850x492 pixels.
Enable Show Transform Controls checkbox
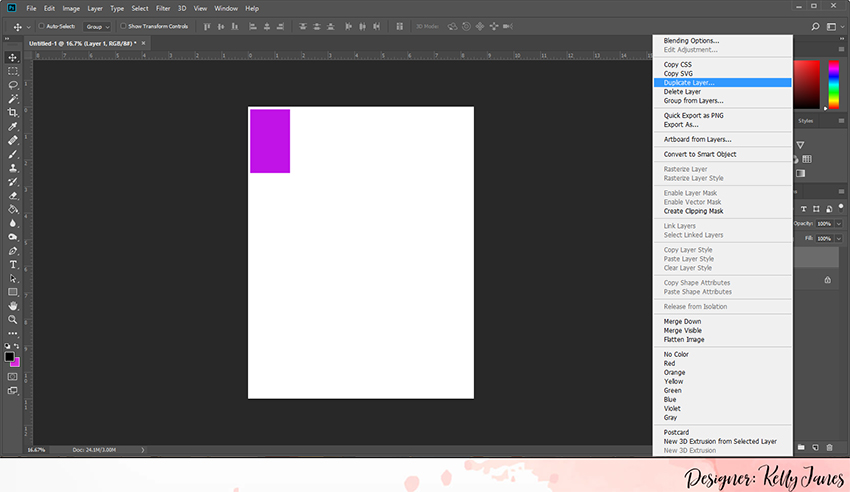click(123, 26)
